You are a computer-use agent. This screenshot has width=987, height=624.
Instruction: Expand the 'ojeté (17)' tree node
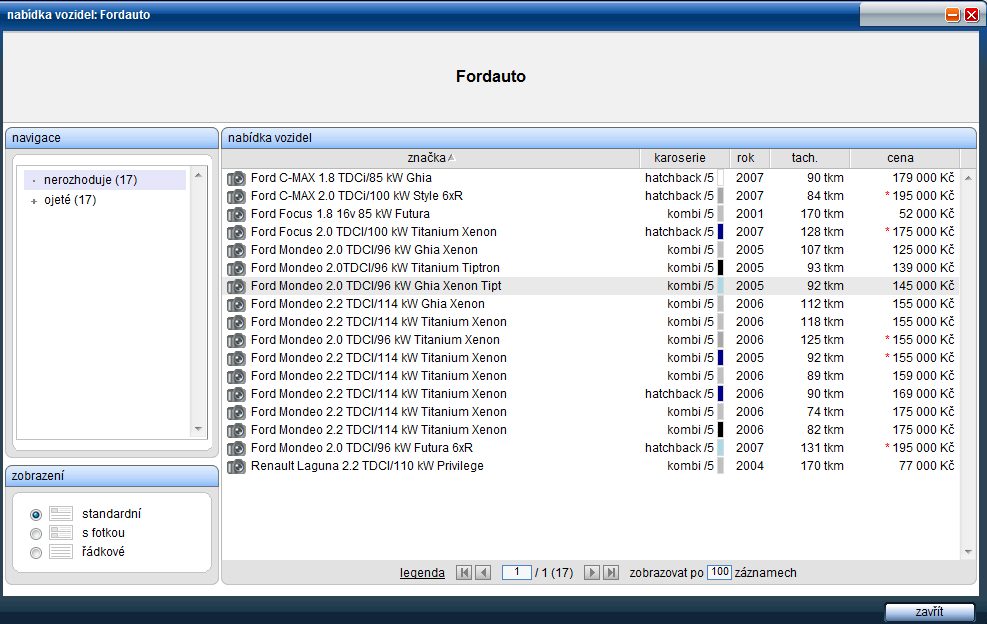point(34,201)
